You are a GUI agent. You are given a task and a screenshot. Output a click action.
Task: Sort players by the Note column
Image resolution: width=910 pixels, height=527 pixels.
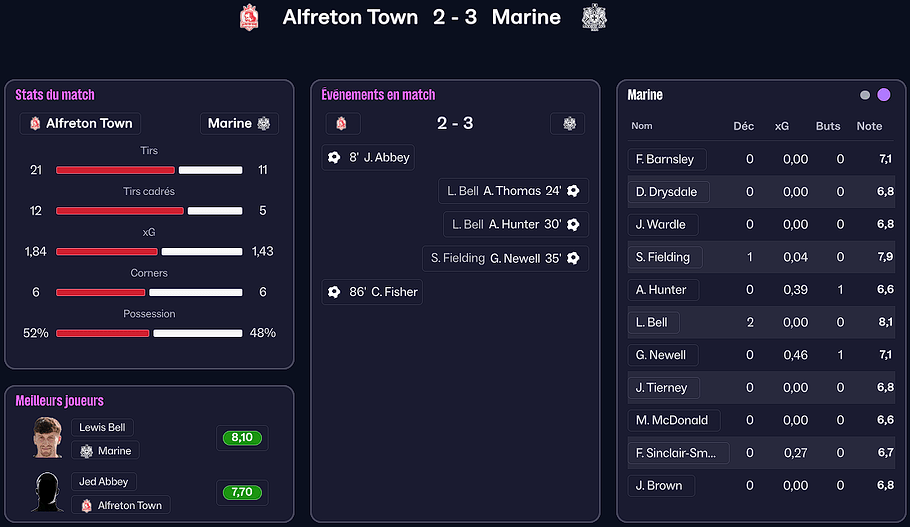point(869,126)
